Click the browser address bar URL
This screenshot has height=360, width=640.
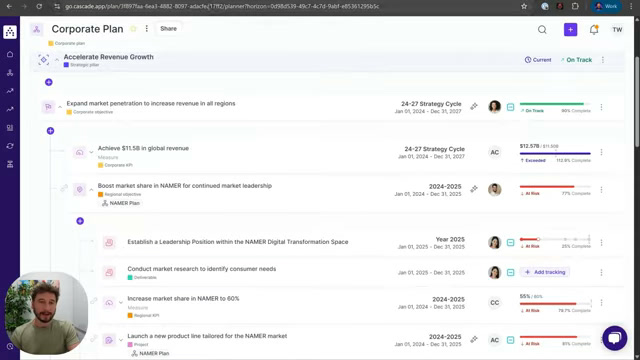[x=222, y=7]
